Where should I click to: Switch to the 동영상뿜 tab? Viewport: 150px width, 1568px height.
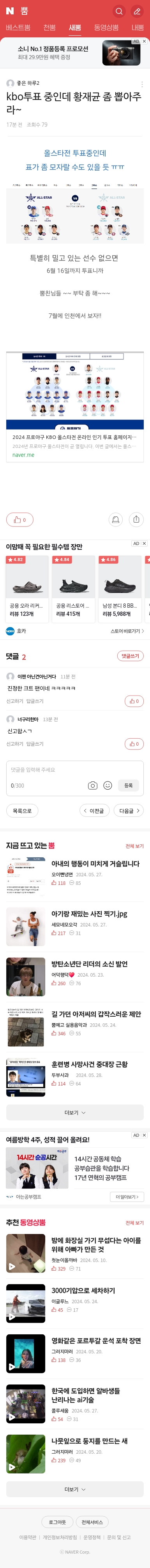click(106, 27)
